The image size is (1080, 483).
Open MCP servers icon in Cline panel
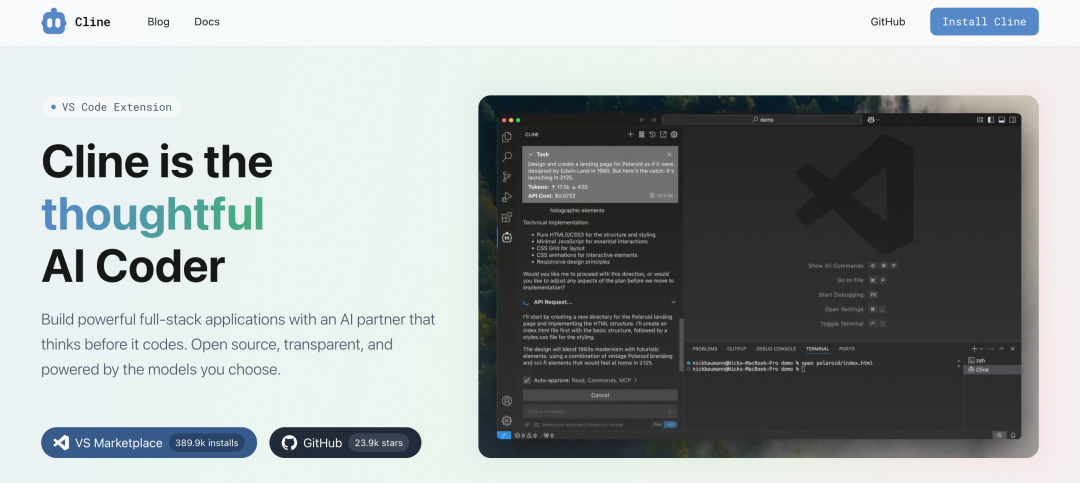(641, 134)
